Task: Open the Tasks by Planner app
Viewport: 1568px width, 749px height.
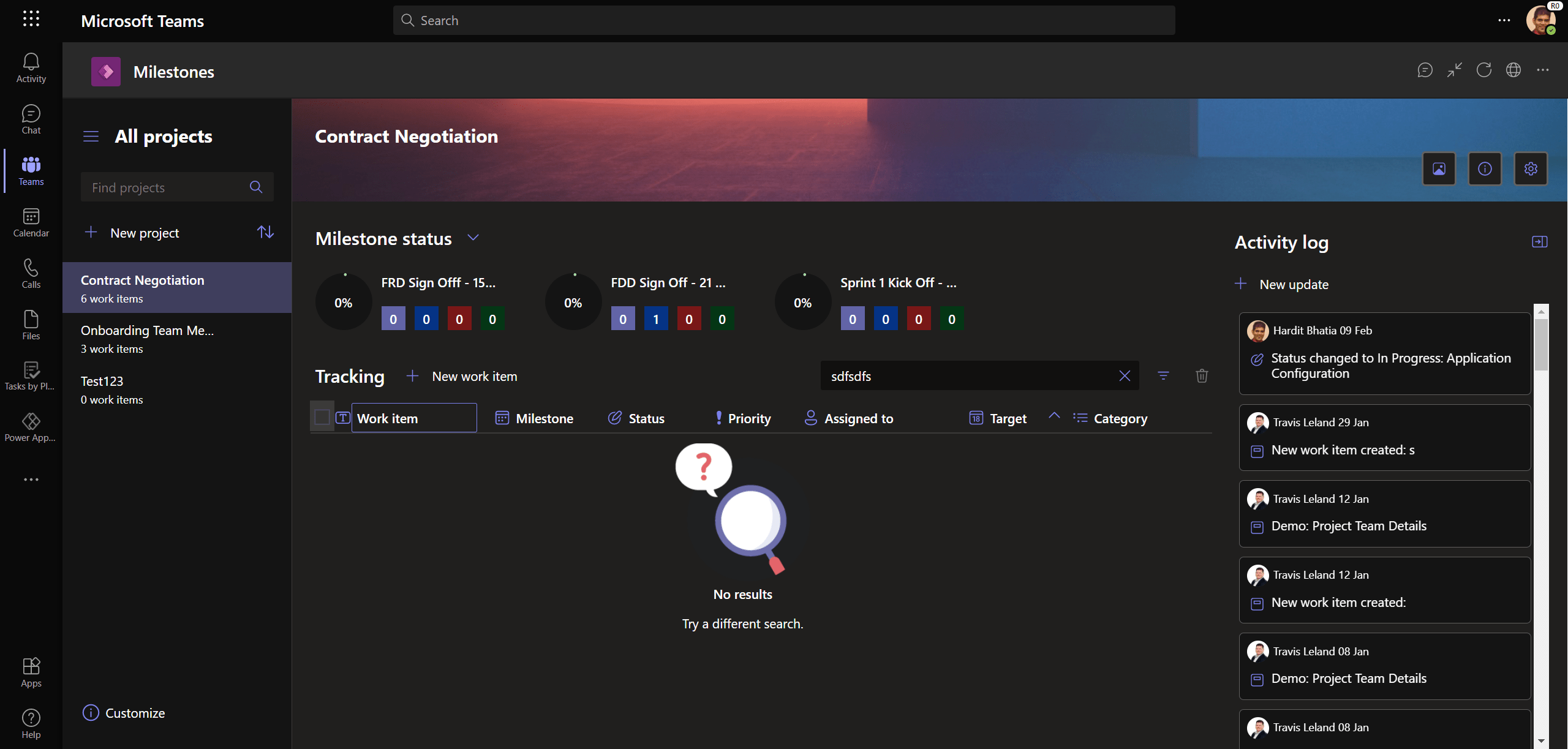Action: (31, 375)
